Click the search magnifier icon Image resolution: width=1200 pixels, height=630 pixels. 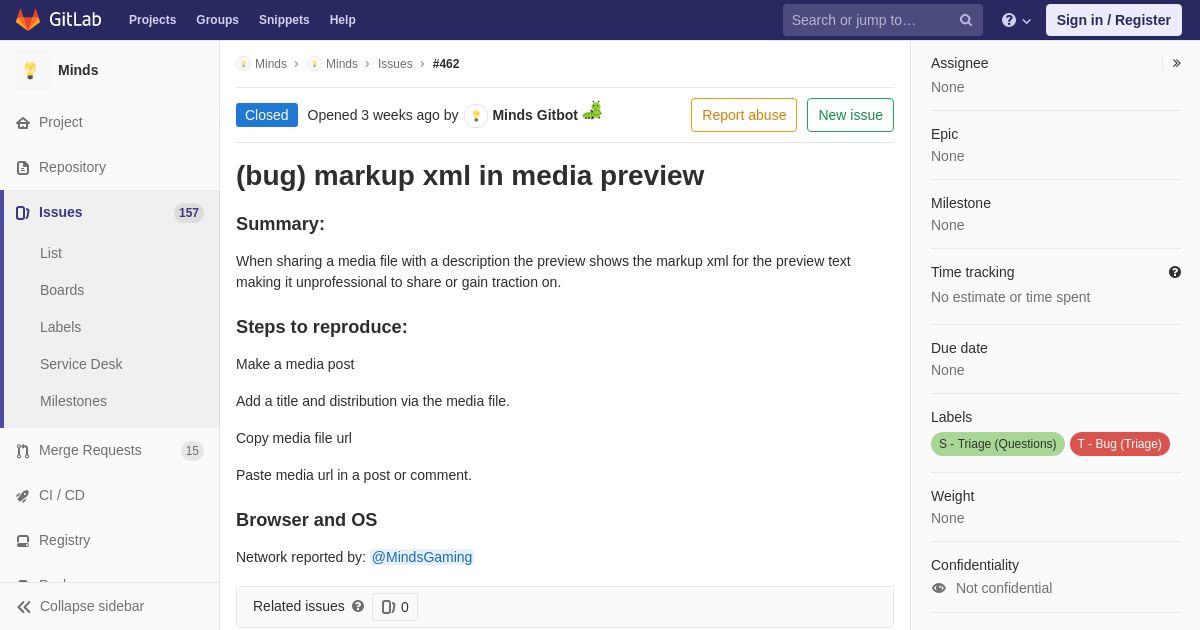coord(965,20)
